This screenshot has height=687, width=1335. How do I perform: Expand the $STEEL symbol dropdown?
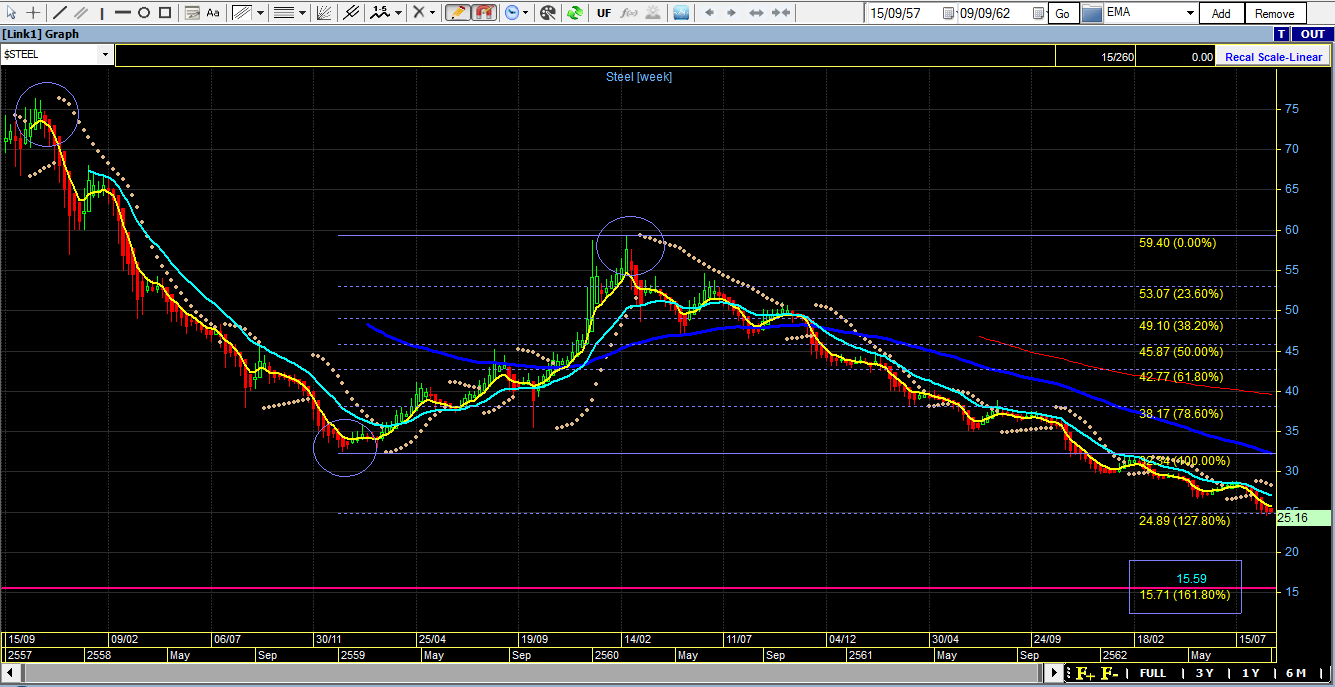coord(105,54)
